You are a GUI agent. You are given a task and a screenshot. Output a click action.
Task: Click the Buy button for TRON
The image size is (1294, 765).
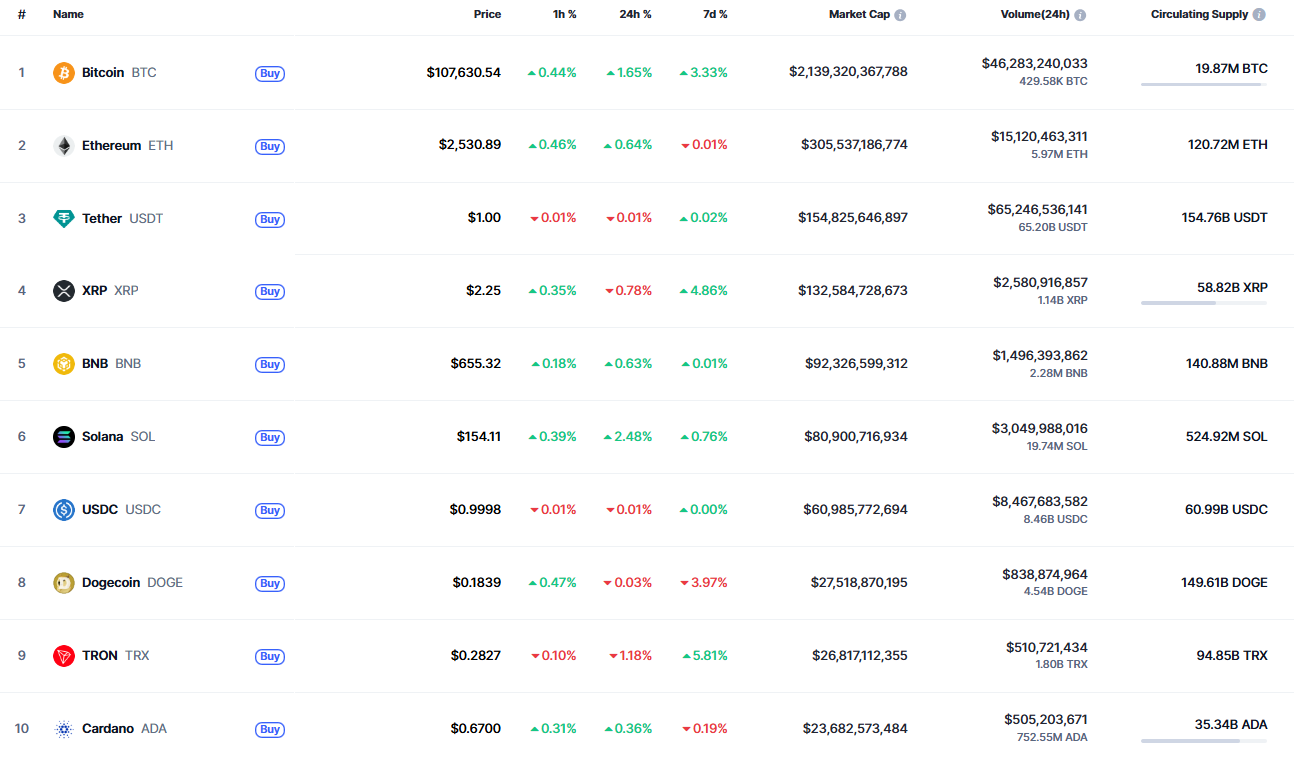coord(270,657)
